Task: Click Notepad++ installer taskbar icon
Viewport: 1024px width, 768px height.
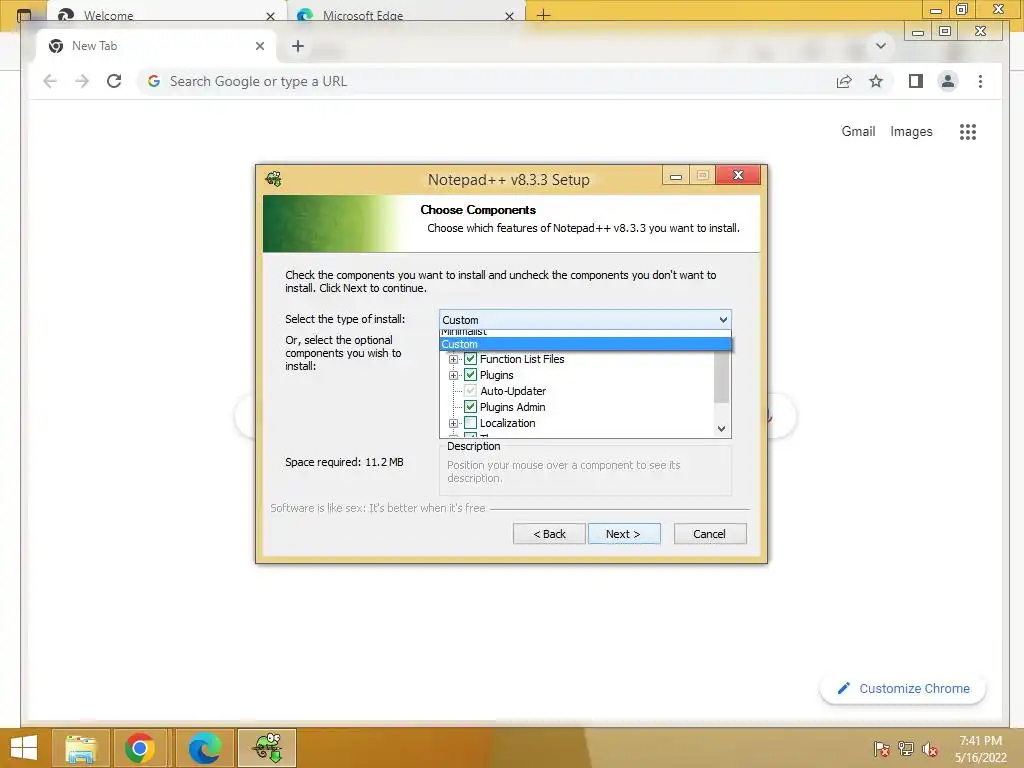Action: click(267, 748)
